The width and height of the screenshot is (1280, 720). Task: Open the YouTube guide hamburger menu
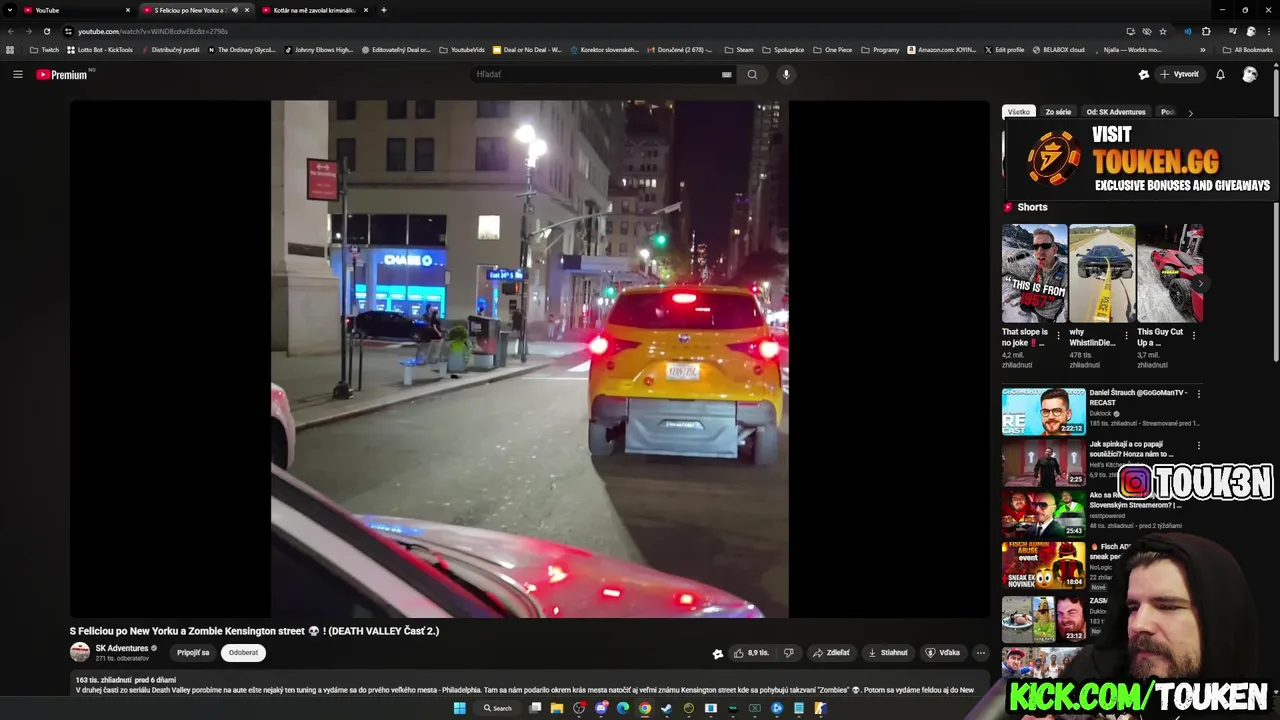(x=17, y=74)
